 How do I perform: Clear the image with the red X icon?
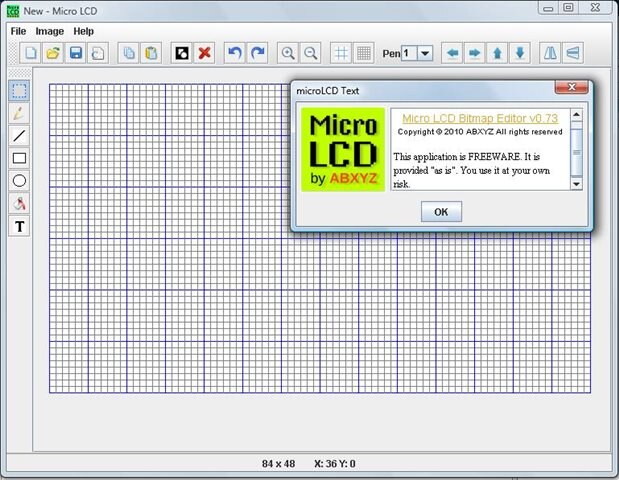click(204, 53)
